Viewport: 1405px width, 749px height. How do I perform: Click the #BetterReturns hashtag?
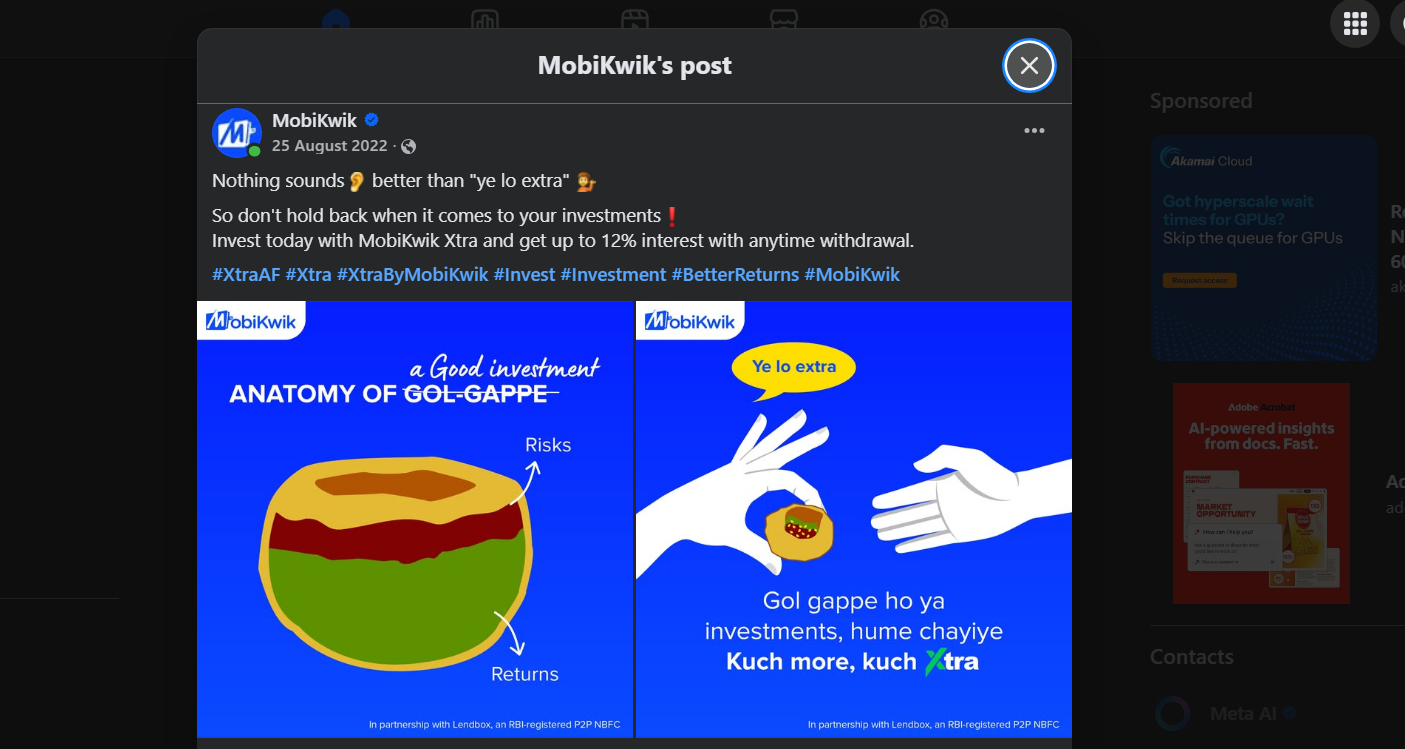click(x=737, y=274)
